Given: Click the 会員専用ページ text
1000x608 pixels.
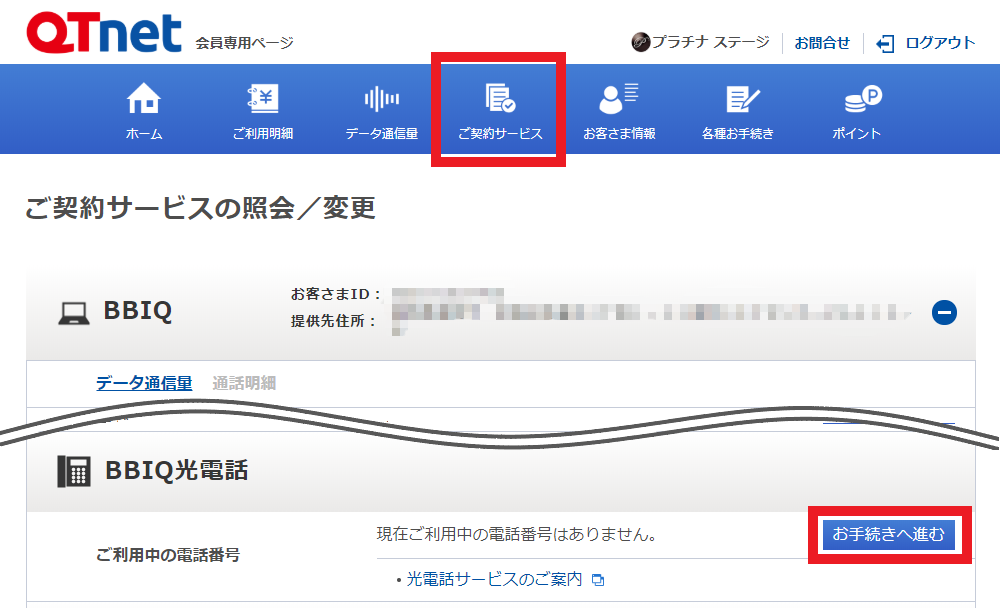Looking at the screenshot, I should [x=244, y=43].
